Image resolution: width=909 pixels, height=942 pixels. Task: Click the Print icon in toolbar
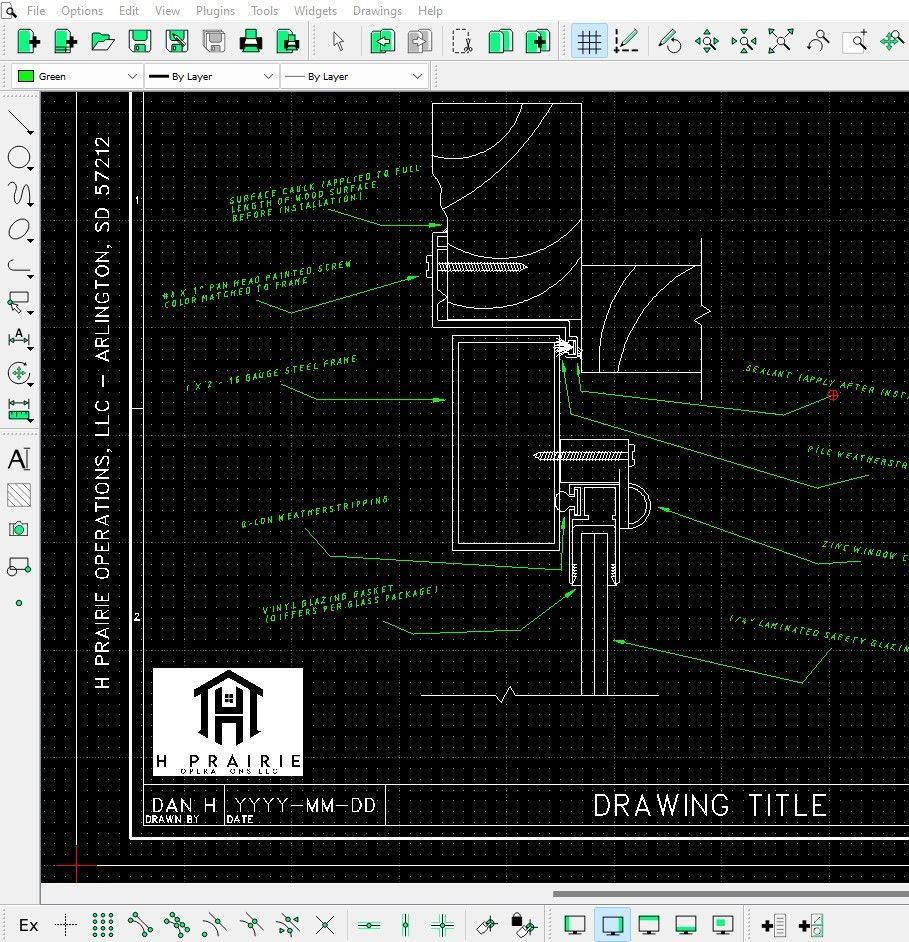click(251, 42)
